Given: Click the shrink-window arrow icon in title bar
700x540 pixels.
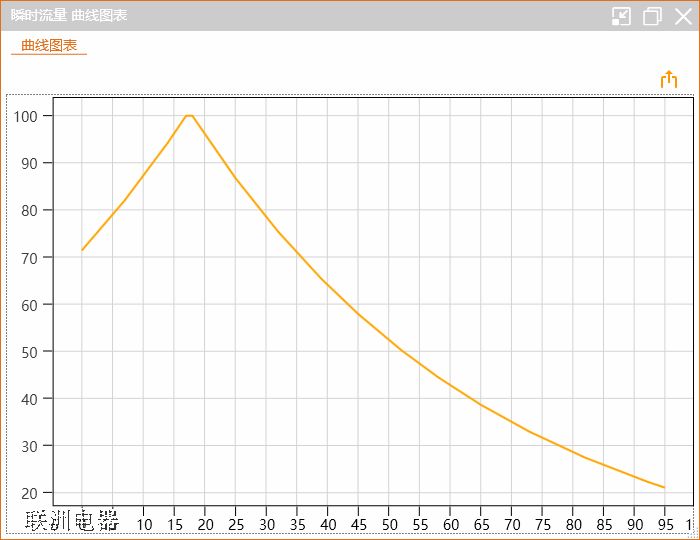Looking at the screenshot, I should pos(621,16).
